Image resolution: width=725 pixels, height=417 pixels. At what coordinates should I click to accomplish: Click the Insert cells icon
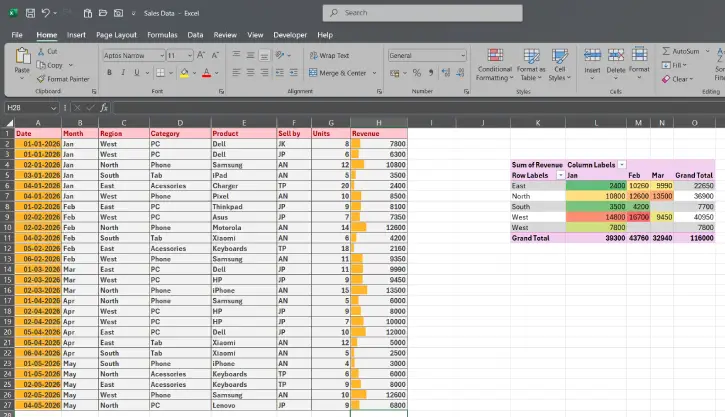(592, 55)
